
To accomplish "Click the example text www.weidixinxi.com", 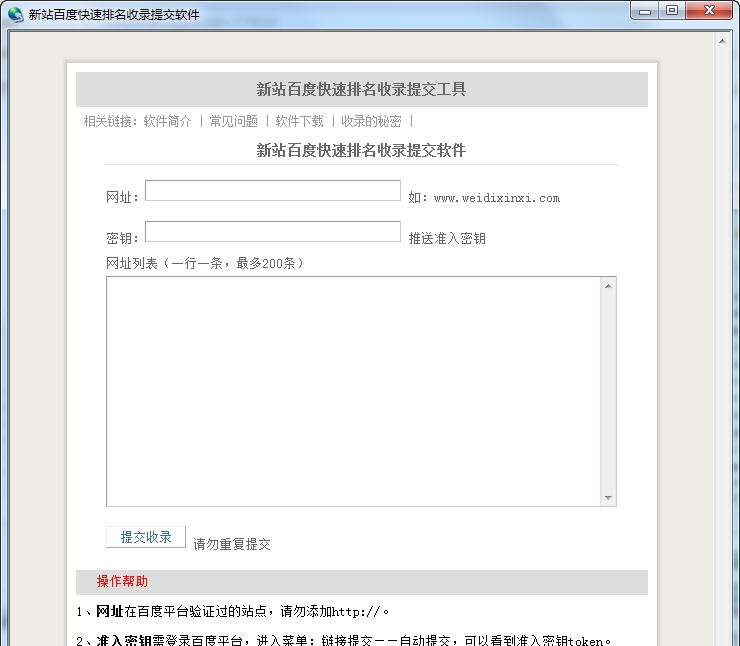I will 497,198.
